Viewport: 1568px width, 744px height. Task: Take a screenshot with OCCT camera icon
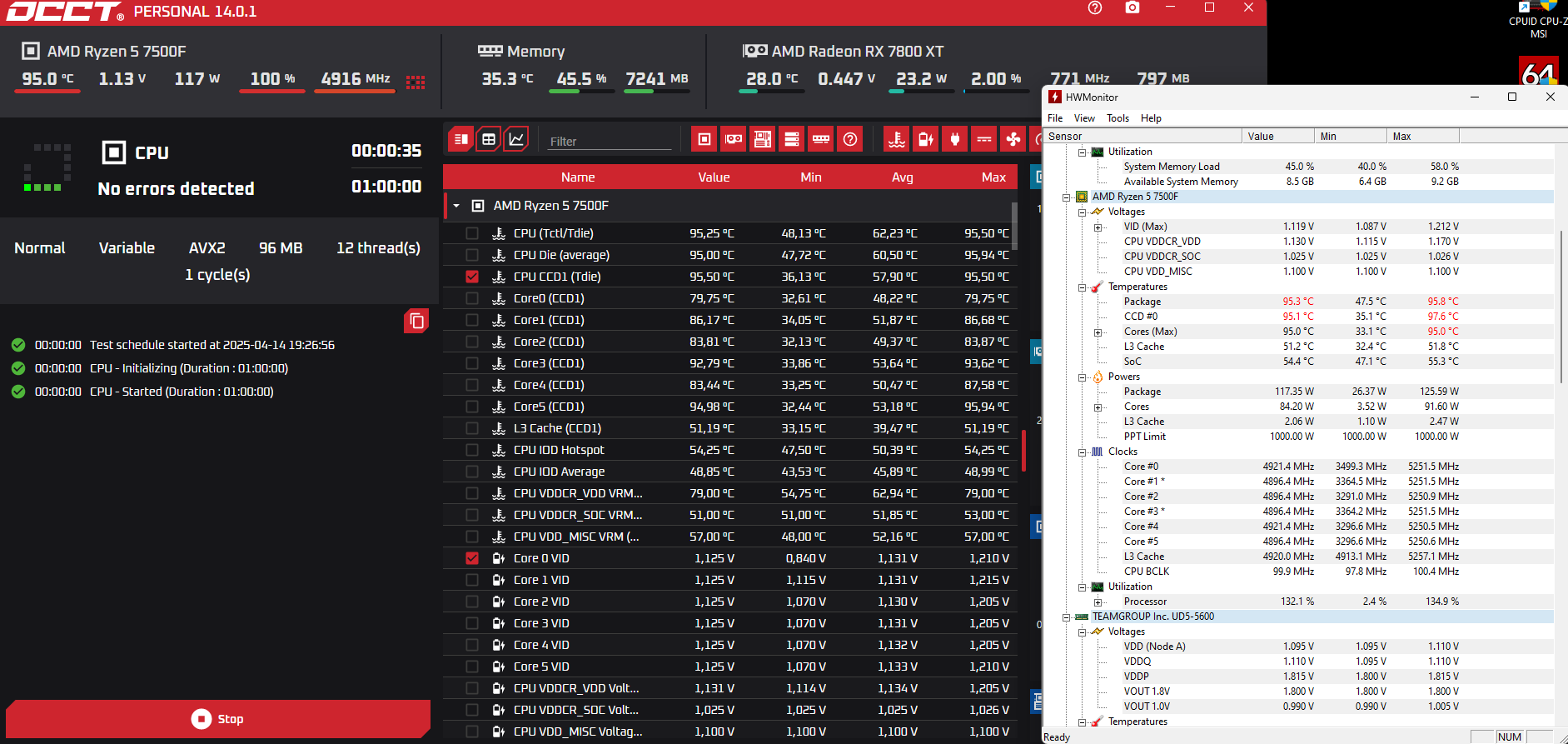[1132, 8]
